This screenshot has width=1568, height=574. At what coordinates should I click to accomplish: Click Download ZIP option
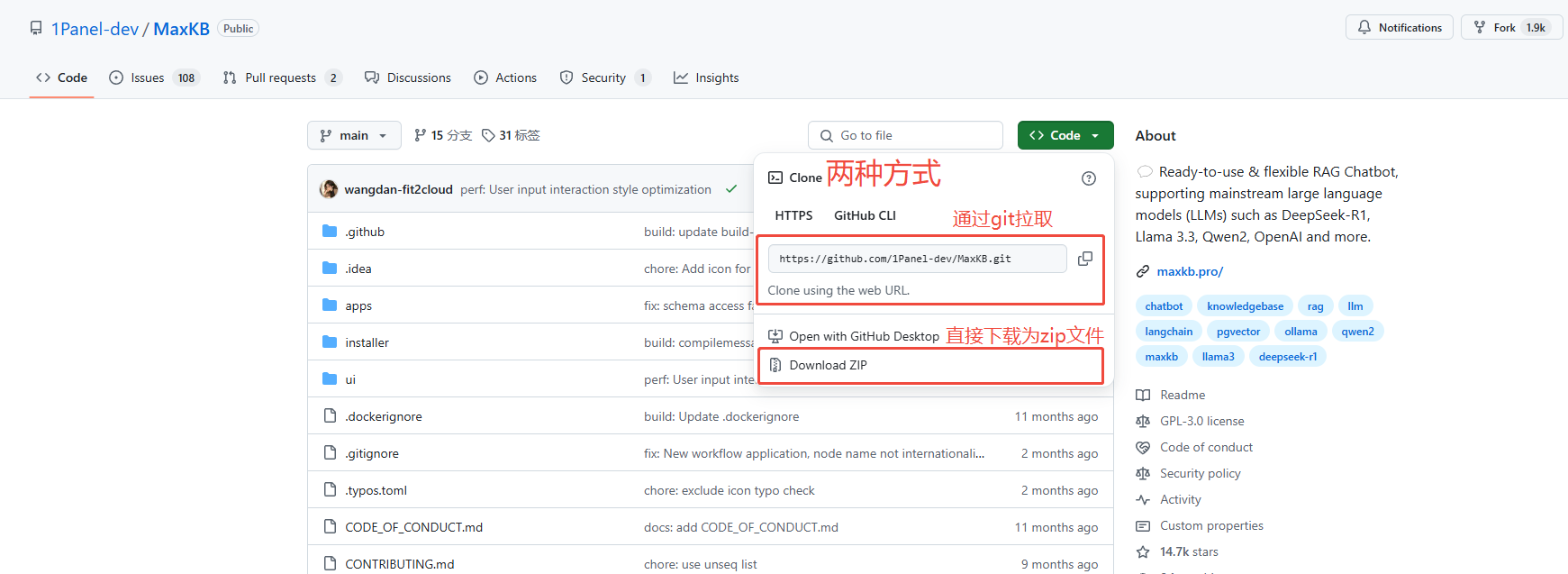pyautogui.click(x=828, y=365)
